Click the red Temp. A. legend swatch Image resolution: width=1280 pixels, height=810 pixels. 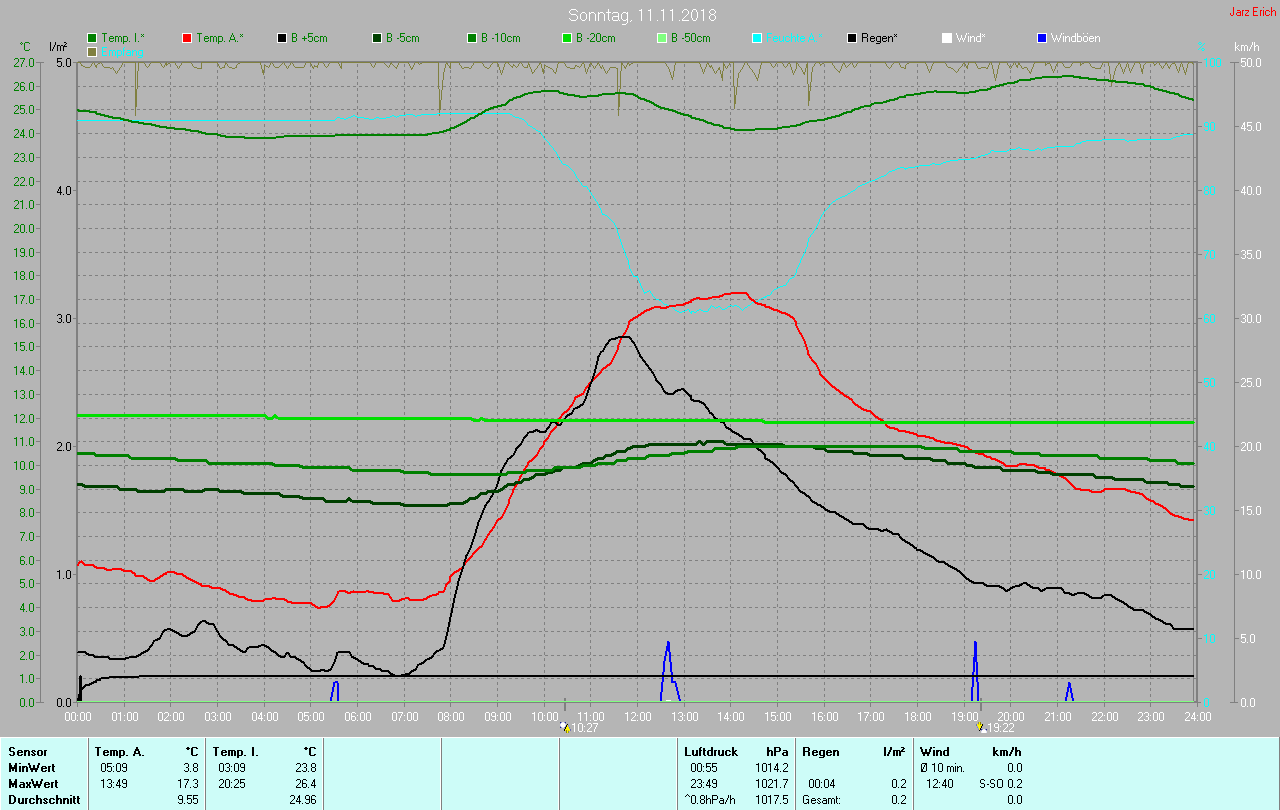[187, 38]
